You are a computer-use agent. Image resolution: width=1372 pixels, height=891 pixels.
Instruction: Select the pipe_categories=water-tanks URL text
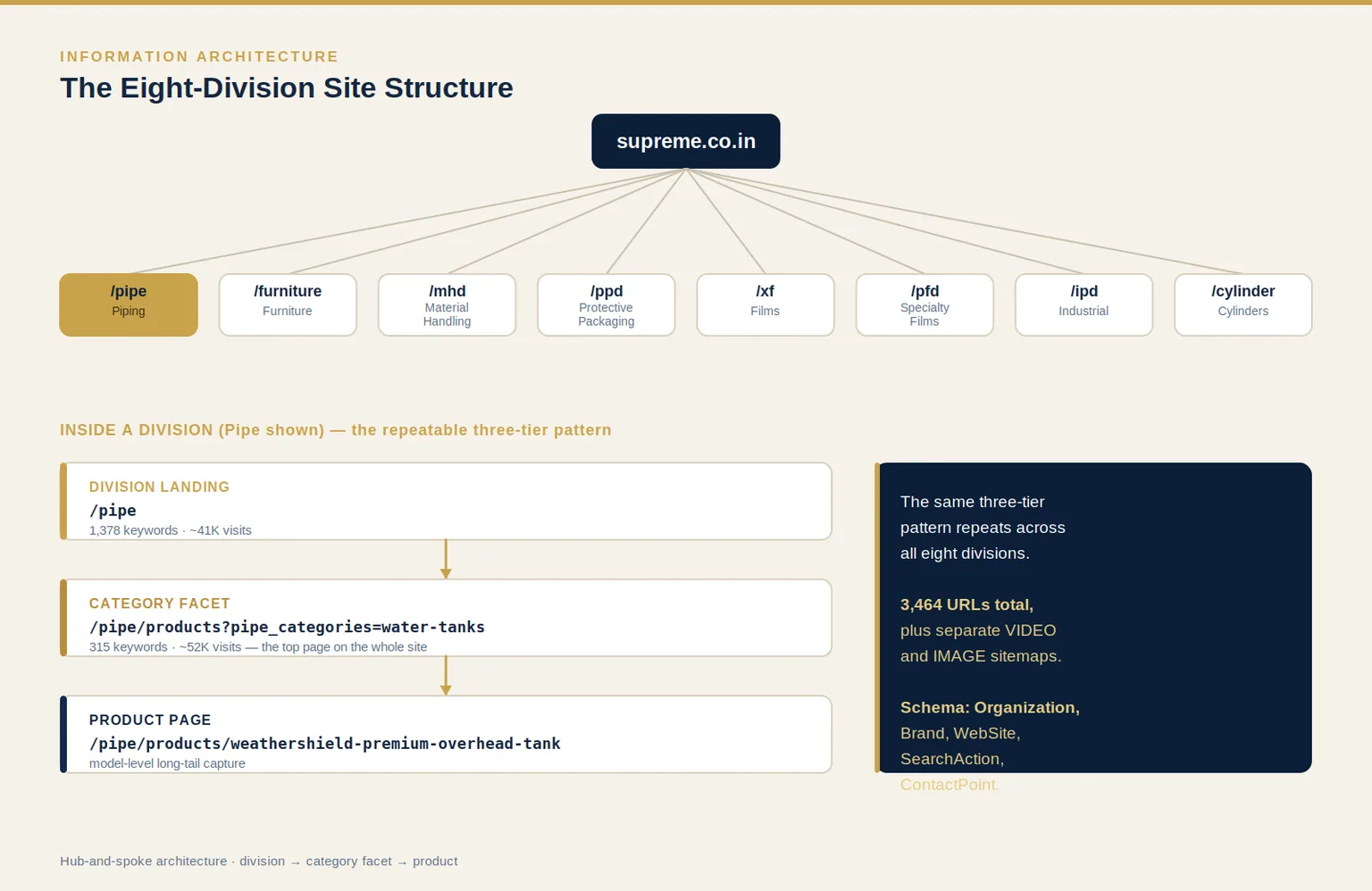coord(287,627)
